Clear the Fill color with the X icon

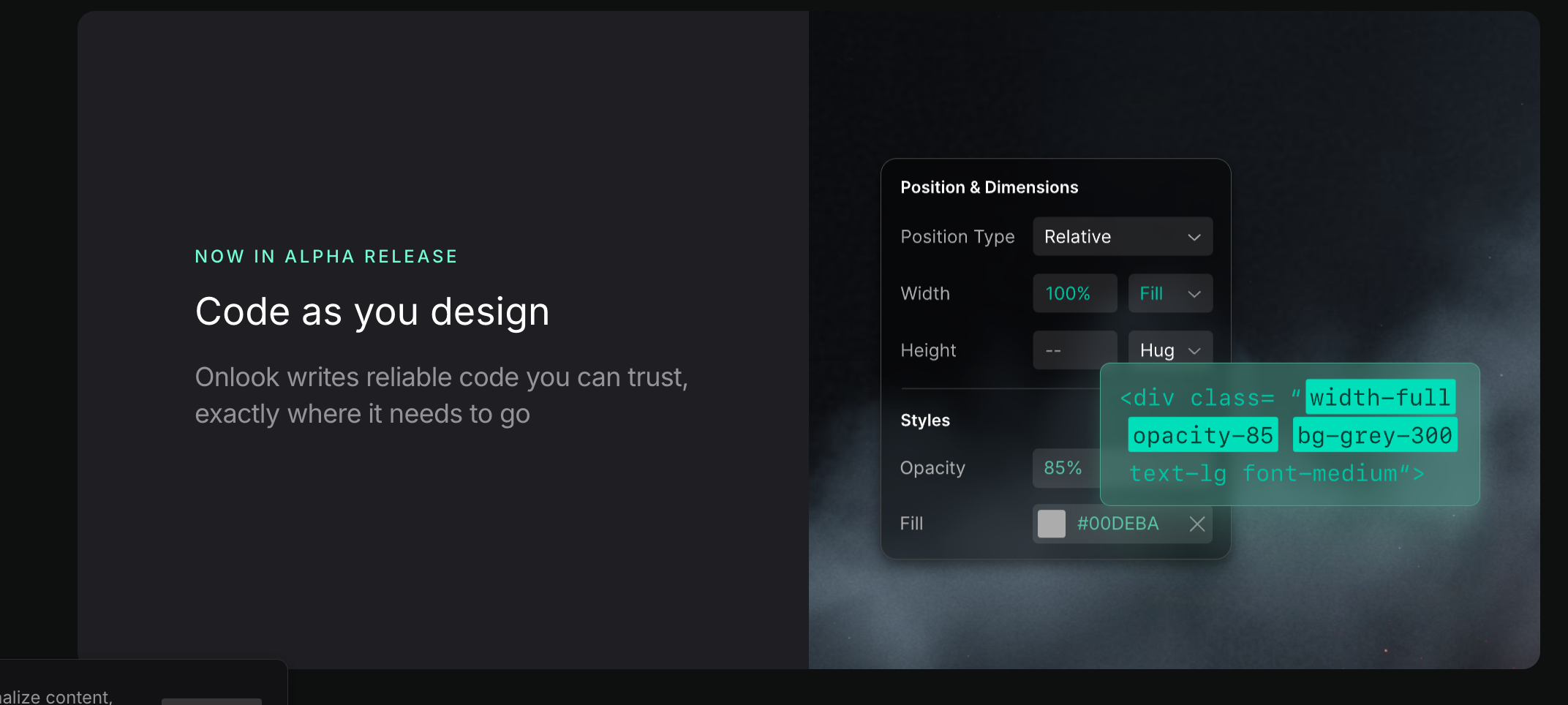tap(1196, 524)
